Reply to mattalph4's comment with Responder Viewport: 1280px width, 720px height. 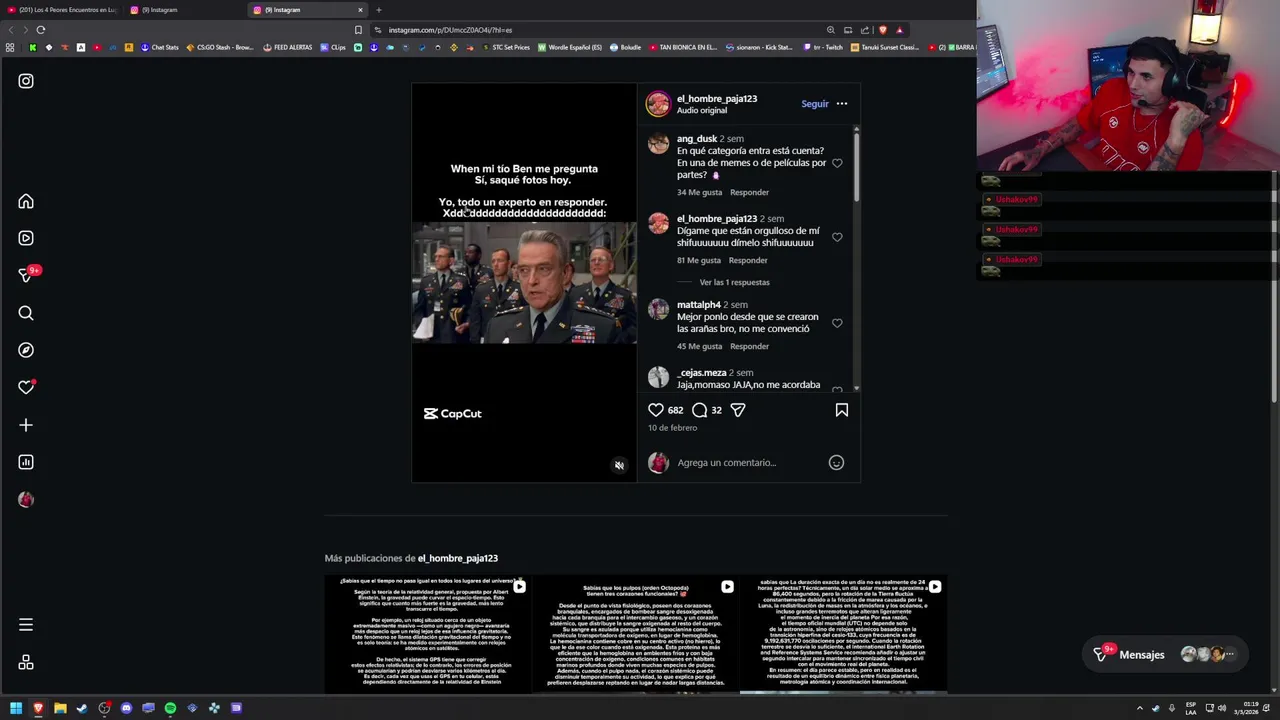pyautogui.click(x=749, y=346)
